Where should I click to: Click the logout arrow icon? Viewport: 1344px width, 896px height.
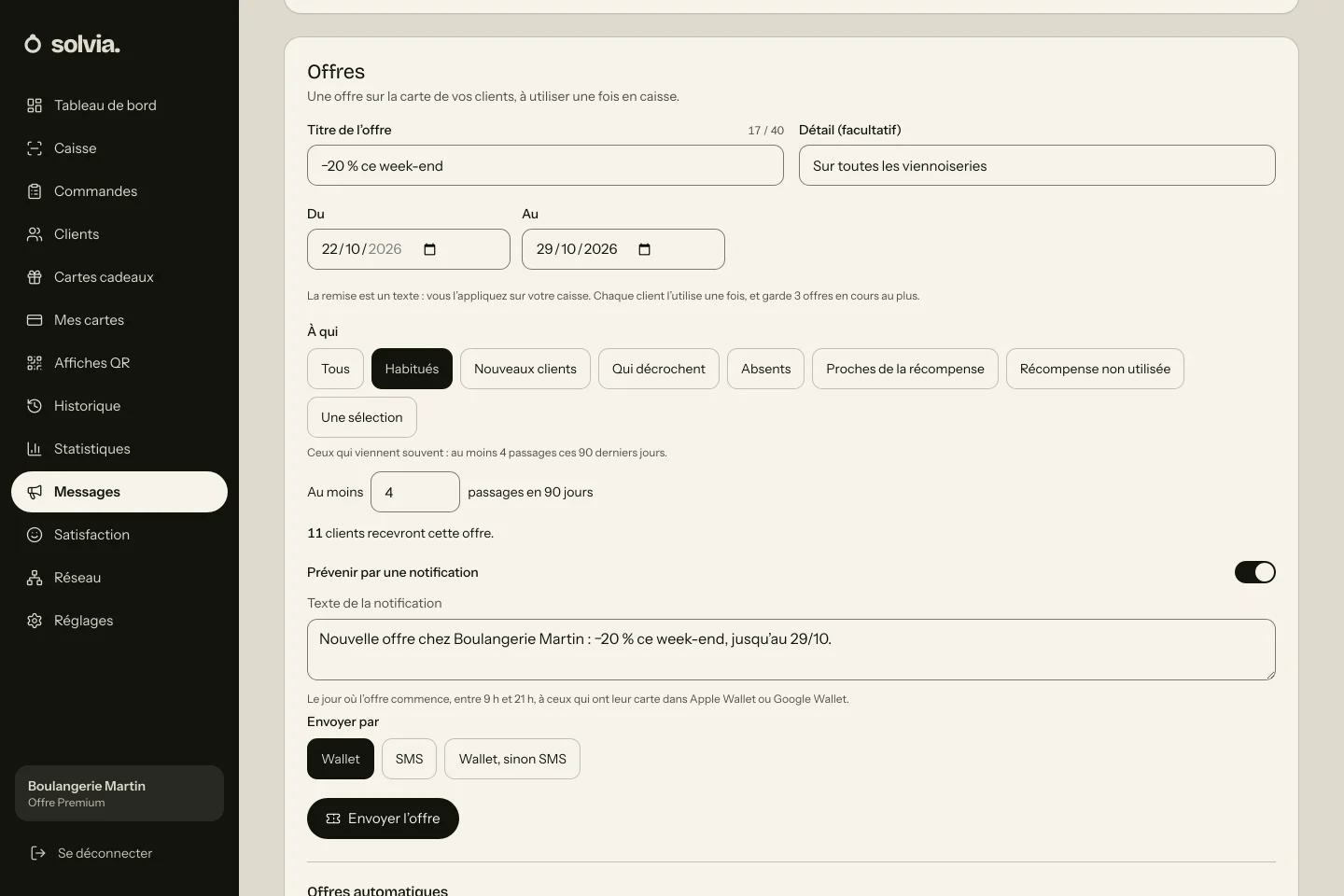[x=38, y=853]
